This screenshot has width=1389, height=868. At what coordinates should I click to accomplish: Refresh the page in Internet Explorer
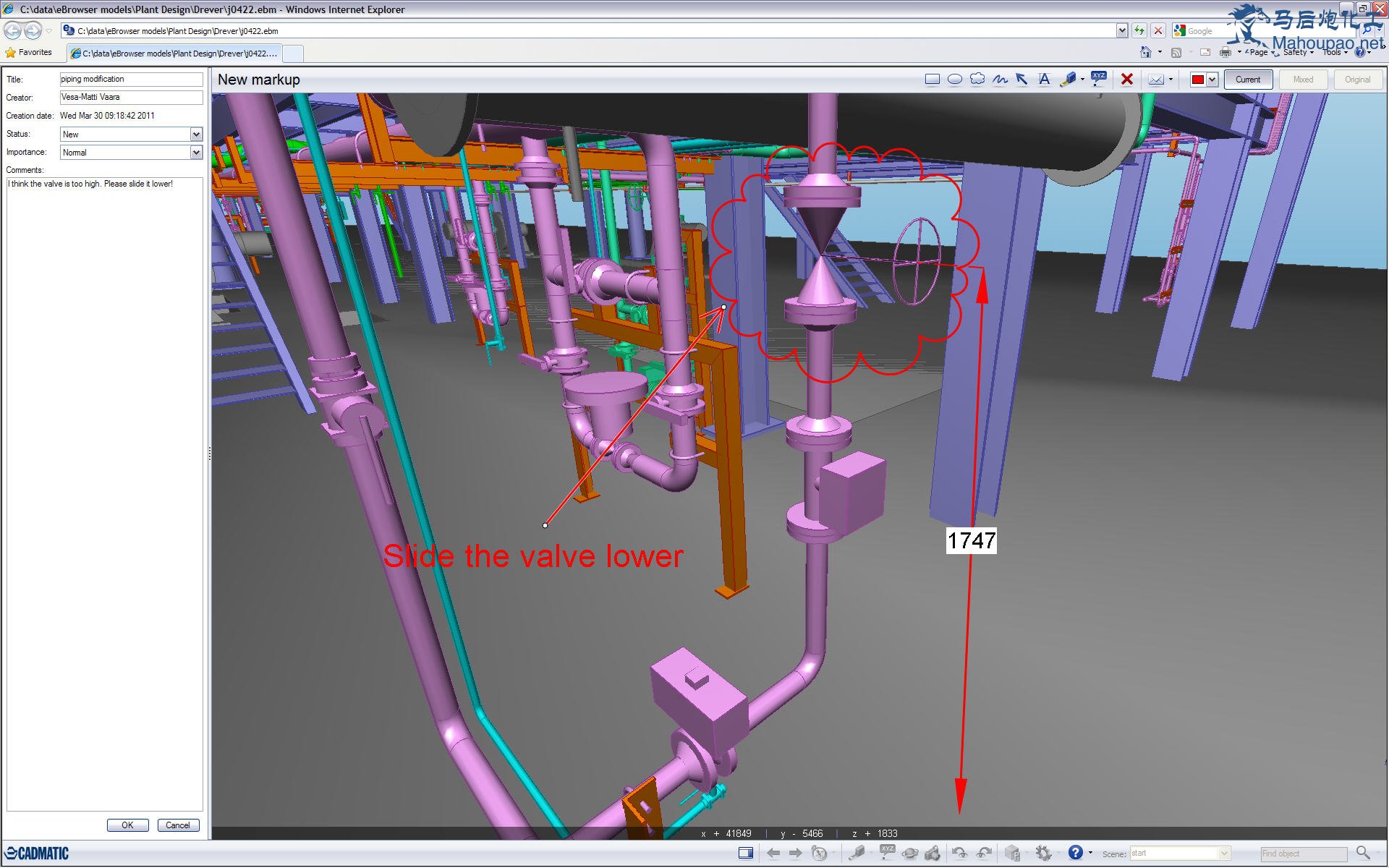click(1139, 30)
